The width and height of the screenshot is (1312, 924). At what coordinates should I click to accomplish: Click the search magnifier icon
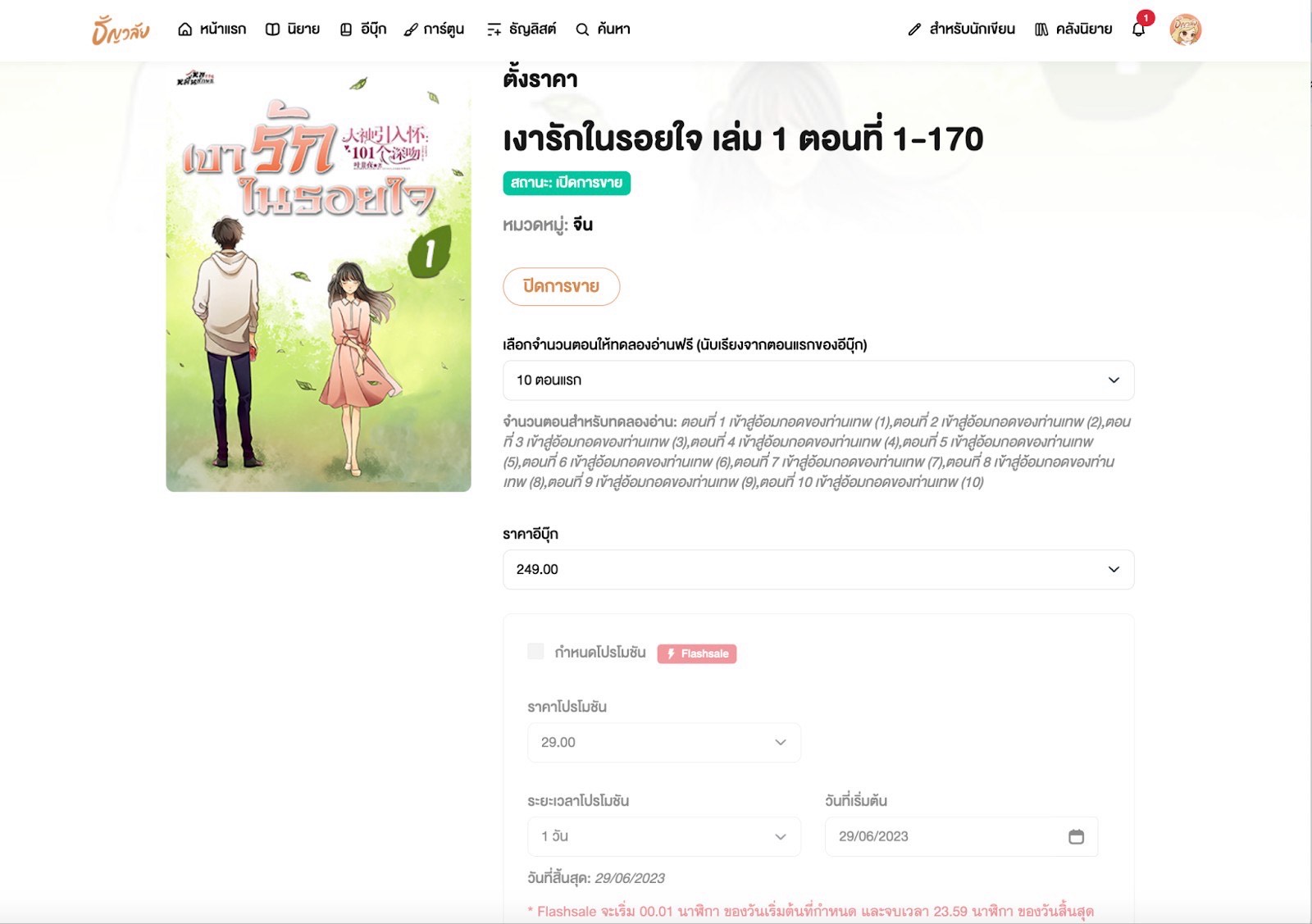[x=582, y=30]
